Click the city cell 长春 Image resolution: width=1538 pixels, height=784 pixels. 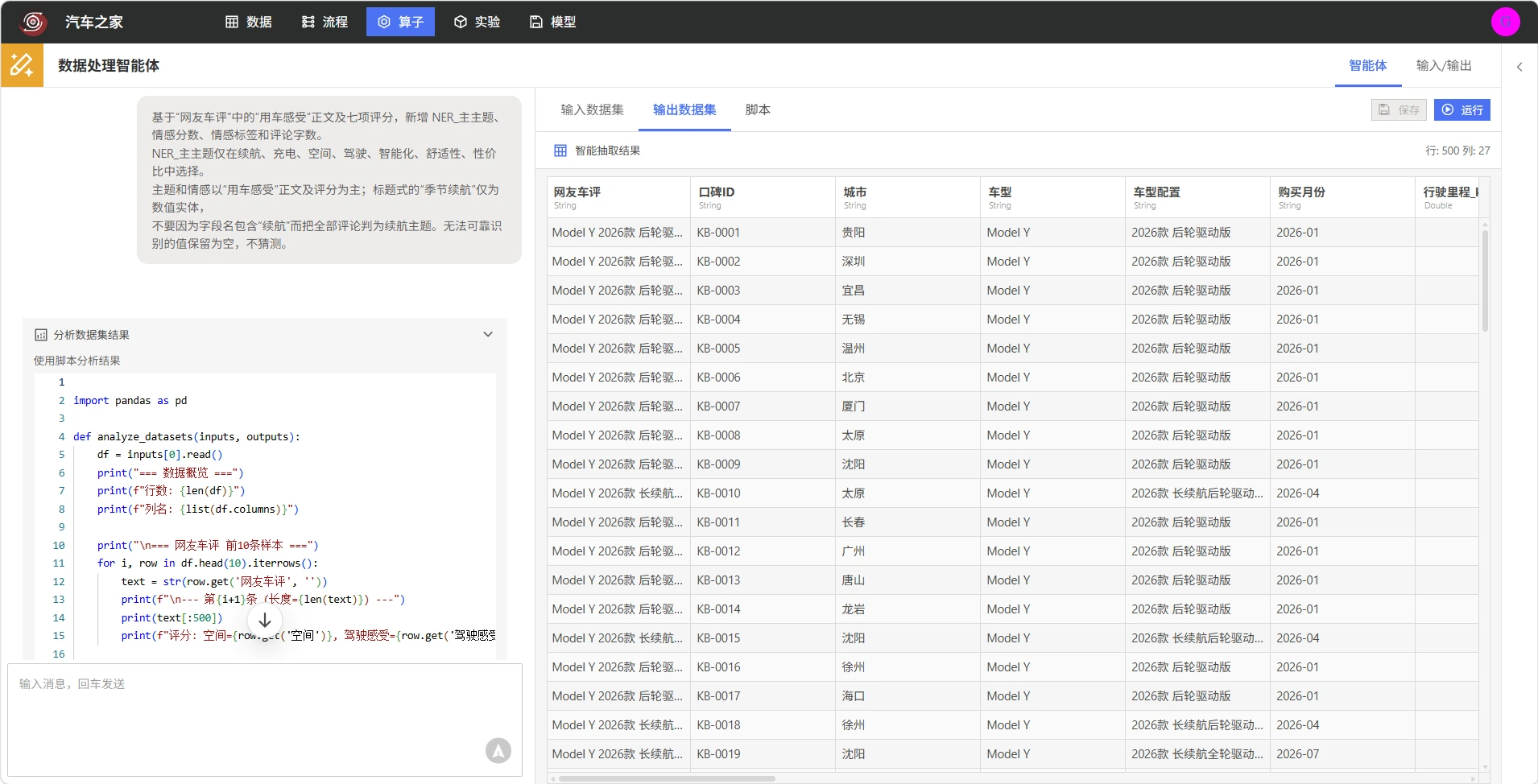click(x=908, y=522)
